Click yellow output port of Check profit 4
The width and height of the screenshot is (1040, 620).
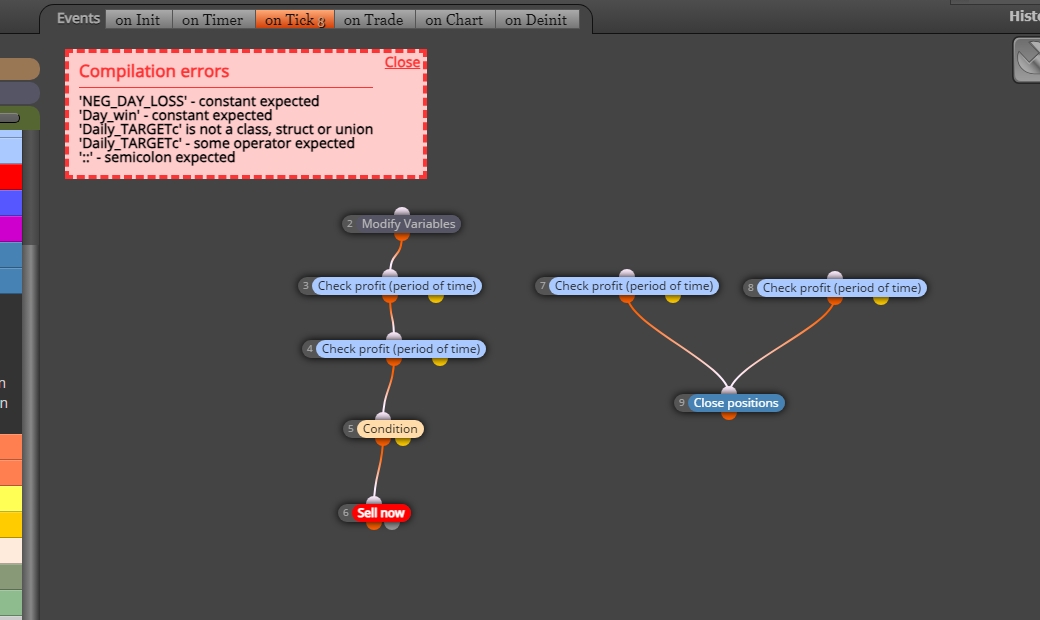pos(440,361)
